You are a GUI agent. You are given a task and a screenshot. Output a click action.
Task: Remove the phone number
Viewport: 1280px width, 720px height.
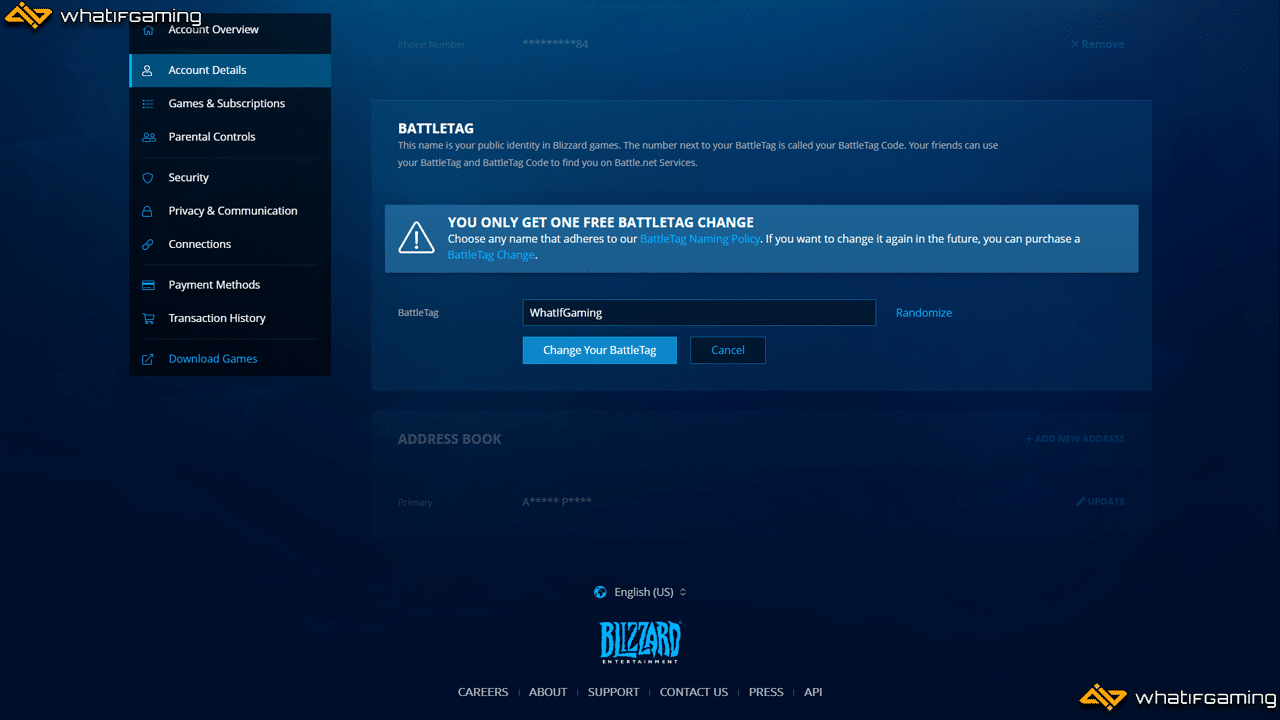pyautogui.click(x=1098, y=44)
